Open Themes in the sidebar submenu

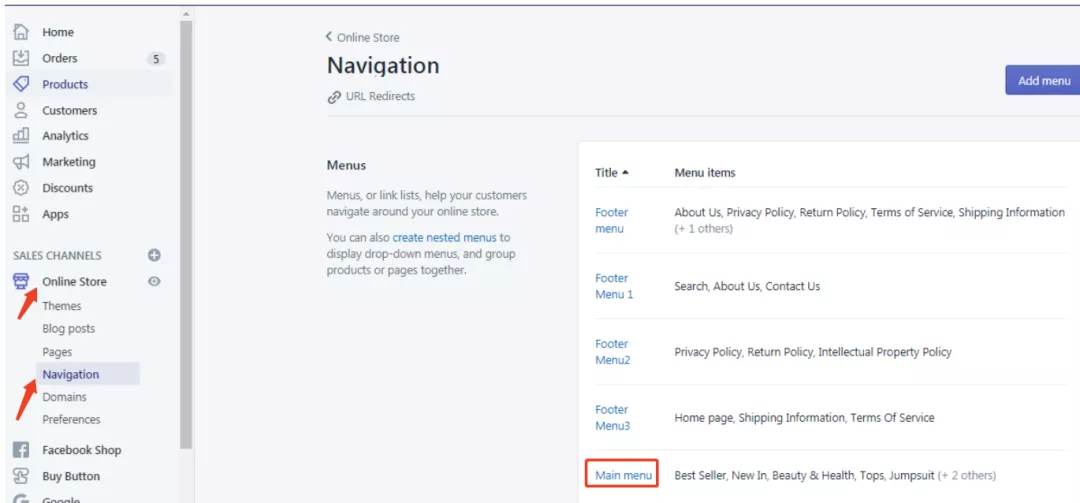[x=61, y=306]
